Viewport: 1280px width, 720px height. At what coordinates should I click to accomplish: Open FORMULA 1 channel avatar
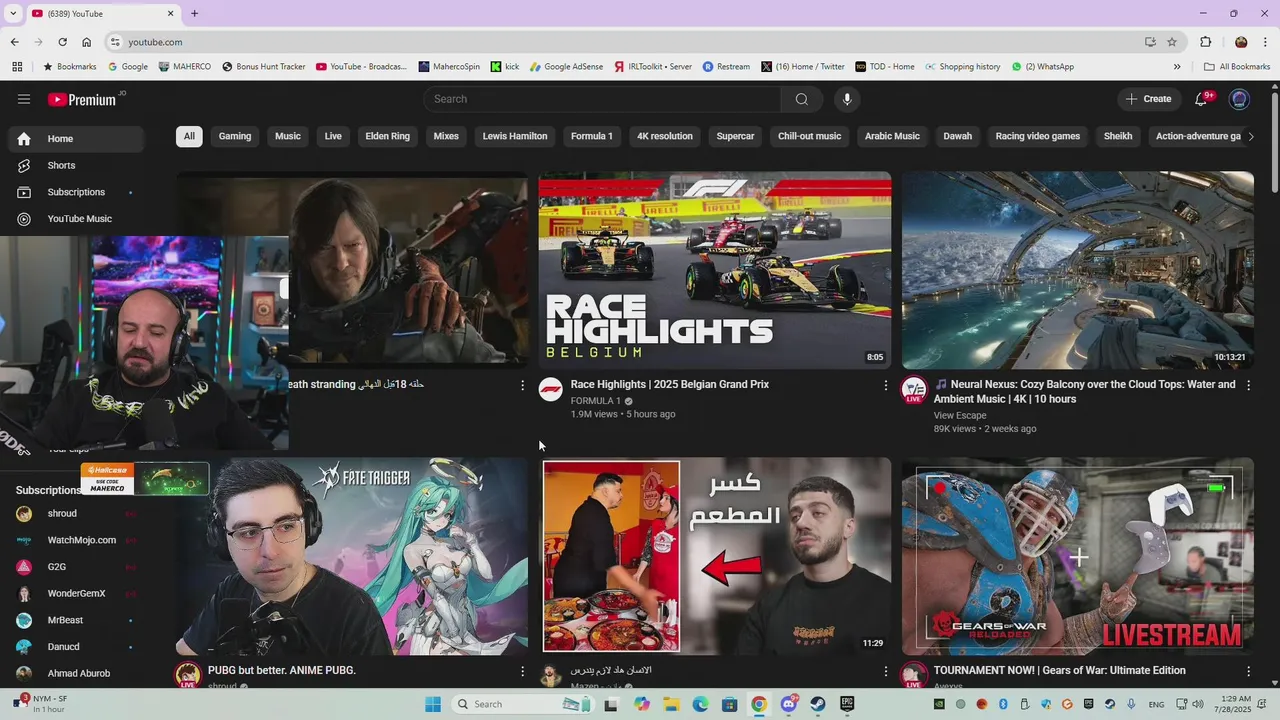(x=551, y=390)
